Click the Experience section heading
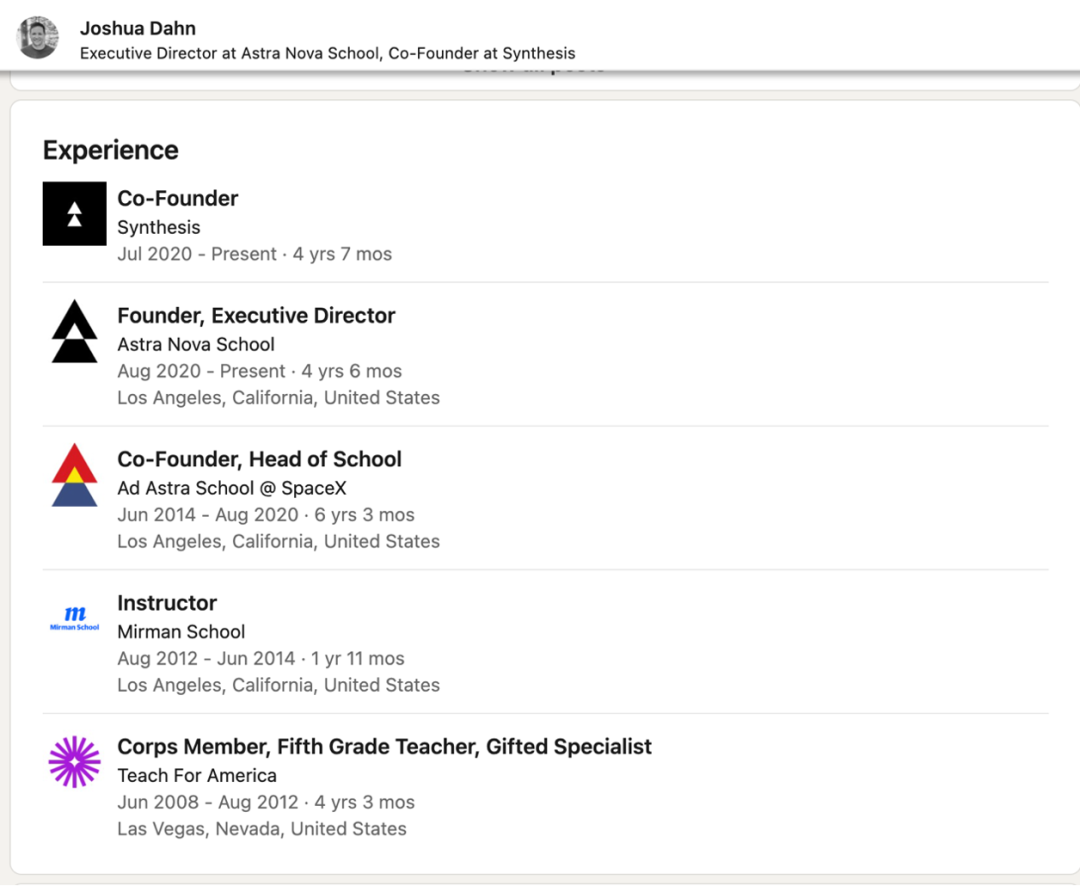1080x886 pixels. 111,150
